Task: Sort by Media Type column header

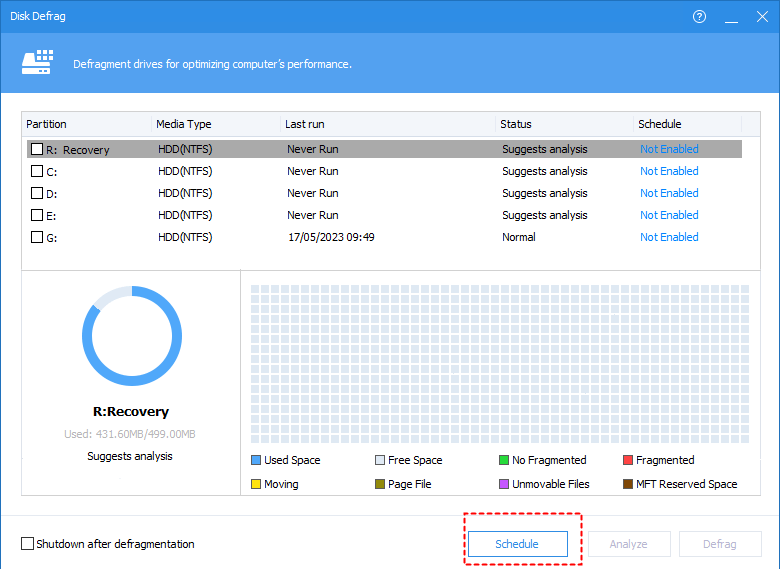Action: pos(216,124)
